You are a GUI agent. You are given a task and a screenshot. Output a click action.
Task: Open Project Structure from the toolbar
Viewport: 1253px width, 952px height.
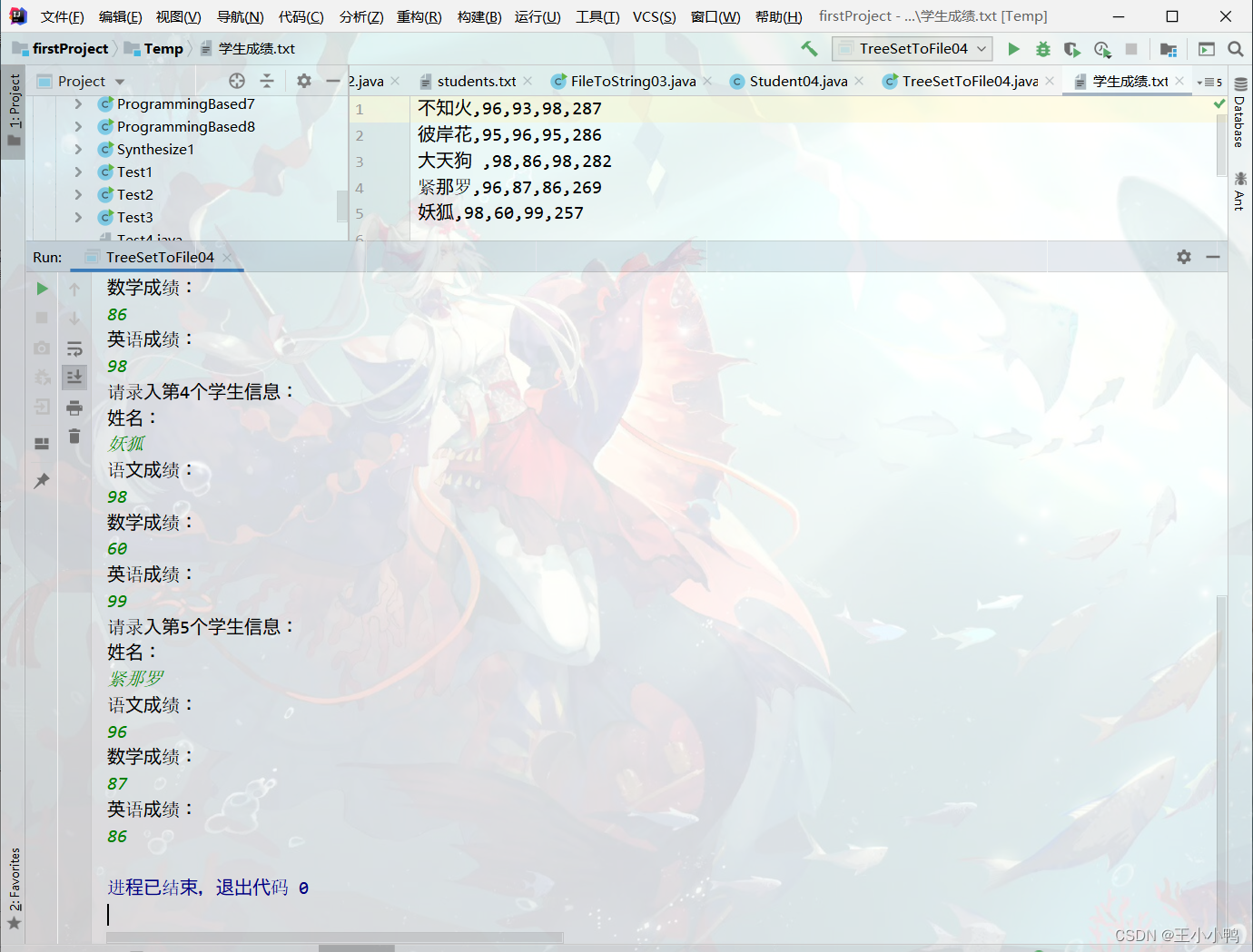click(1169, 49)
